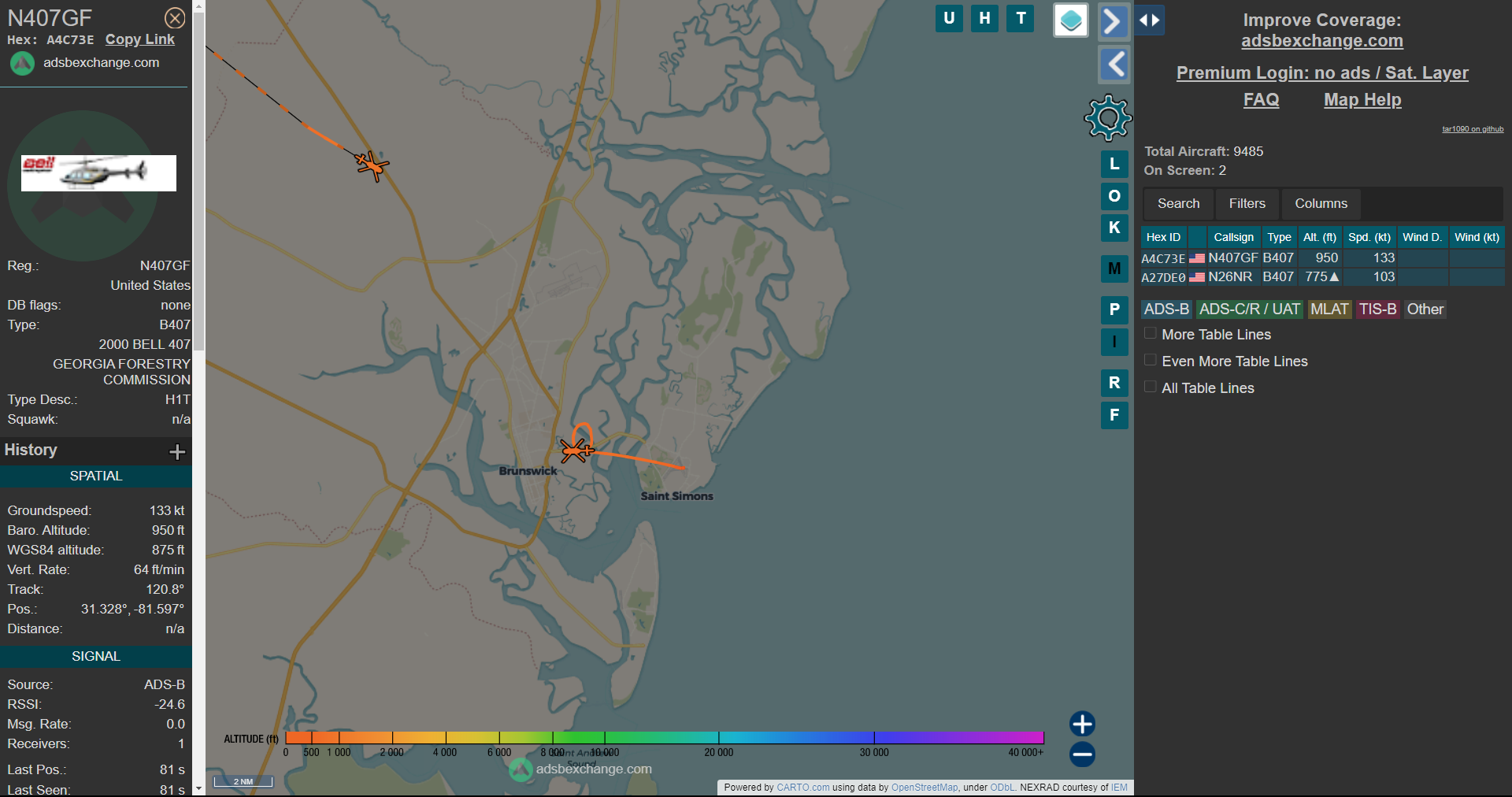Toggle the sidebar width double-arrow button

(1150, 20)
